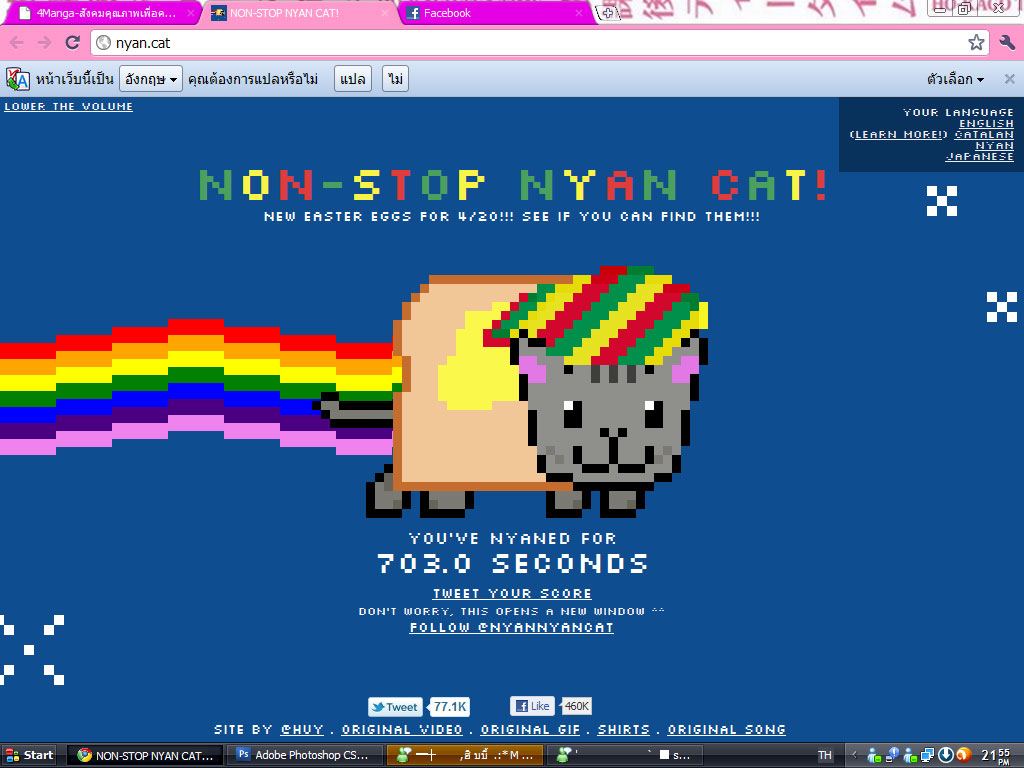Screen dimensions: 1024x768
Task: Click the browser back arrow
Action: point(16,42)
